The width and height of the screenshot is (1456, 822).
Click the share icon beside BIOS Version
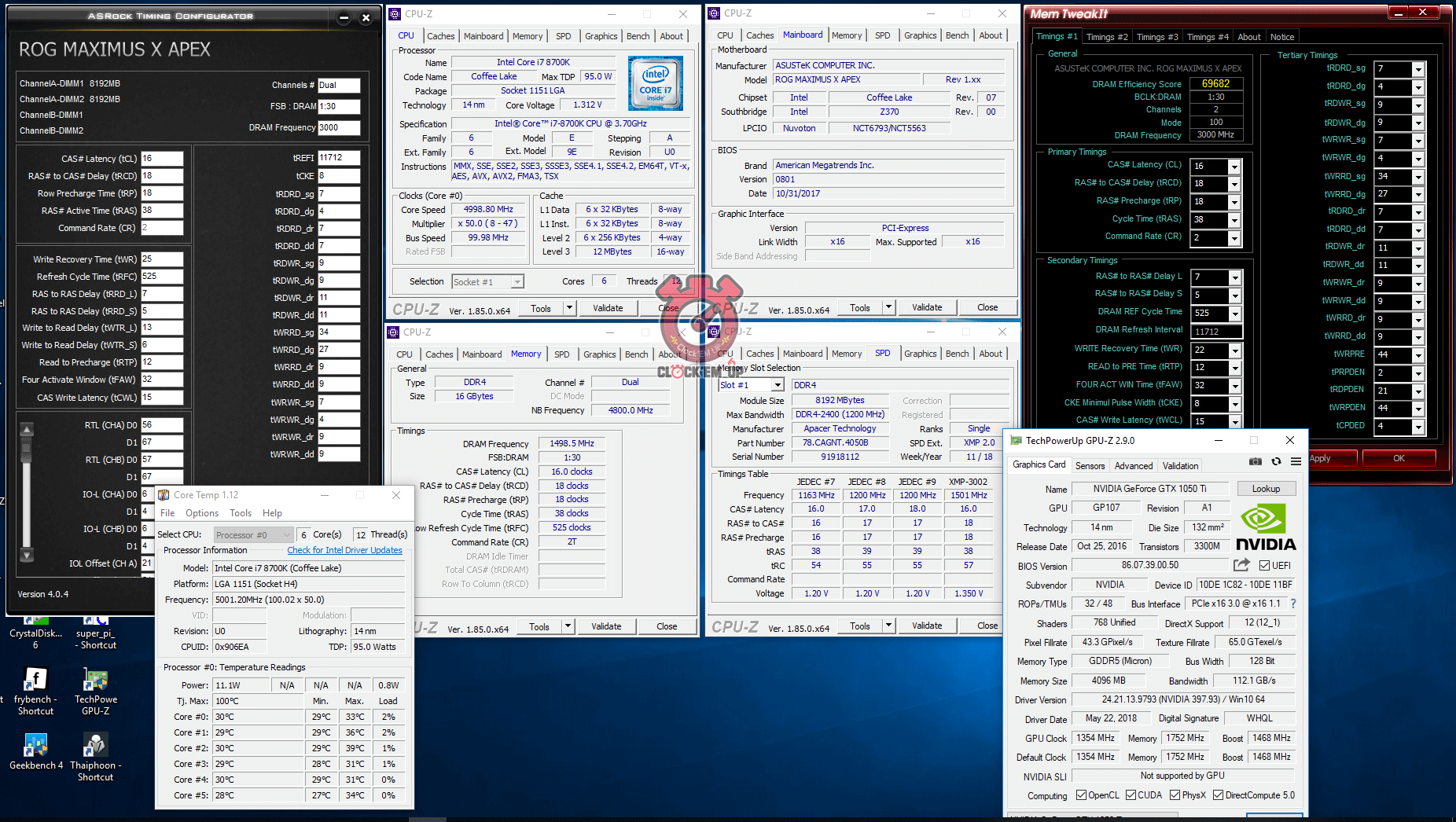pos(1241,565)
